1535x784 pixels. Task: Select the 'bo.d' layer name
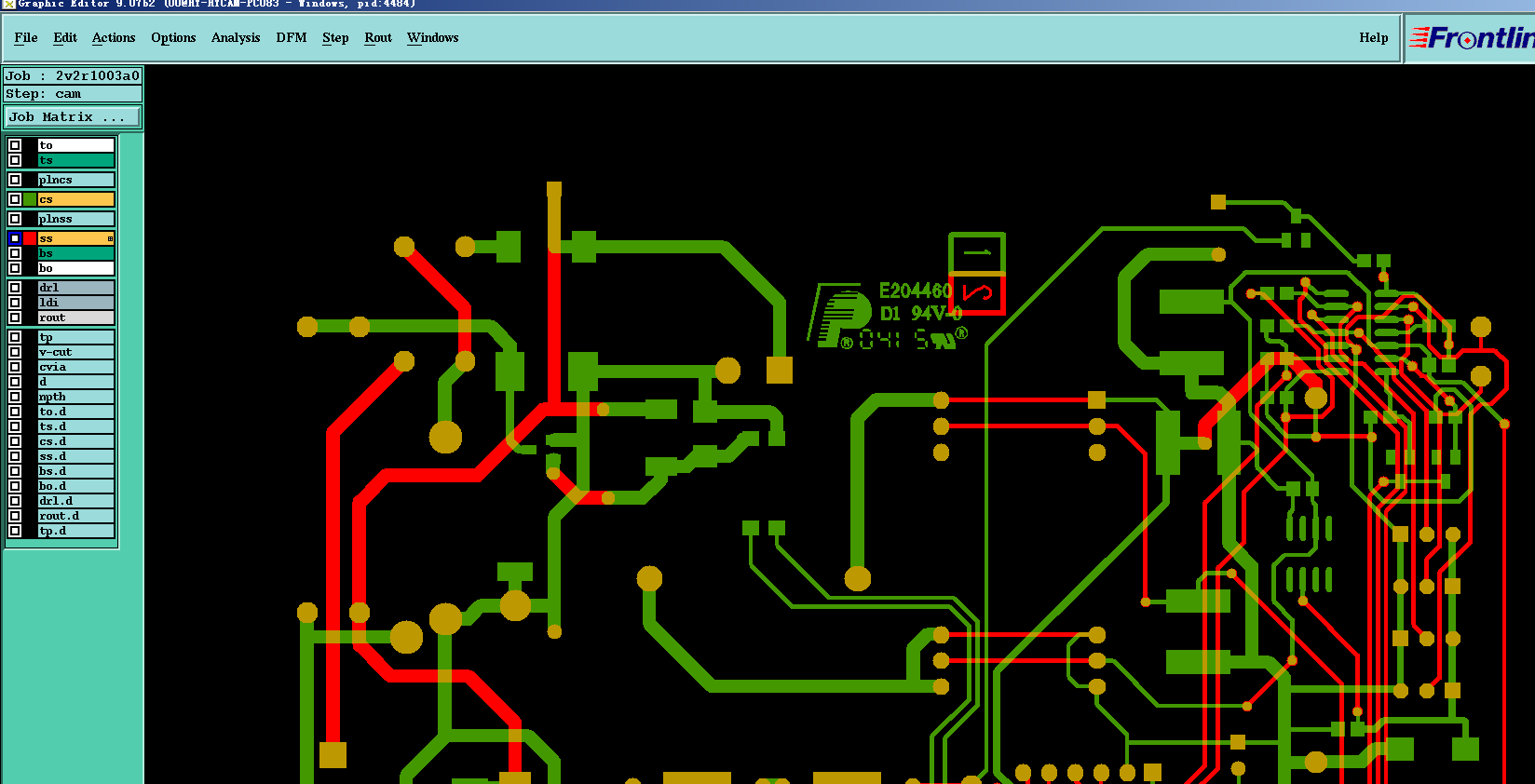[75, 486]
